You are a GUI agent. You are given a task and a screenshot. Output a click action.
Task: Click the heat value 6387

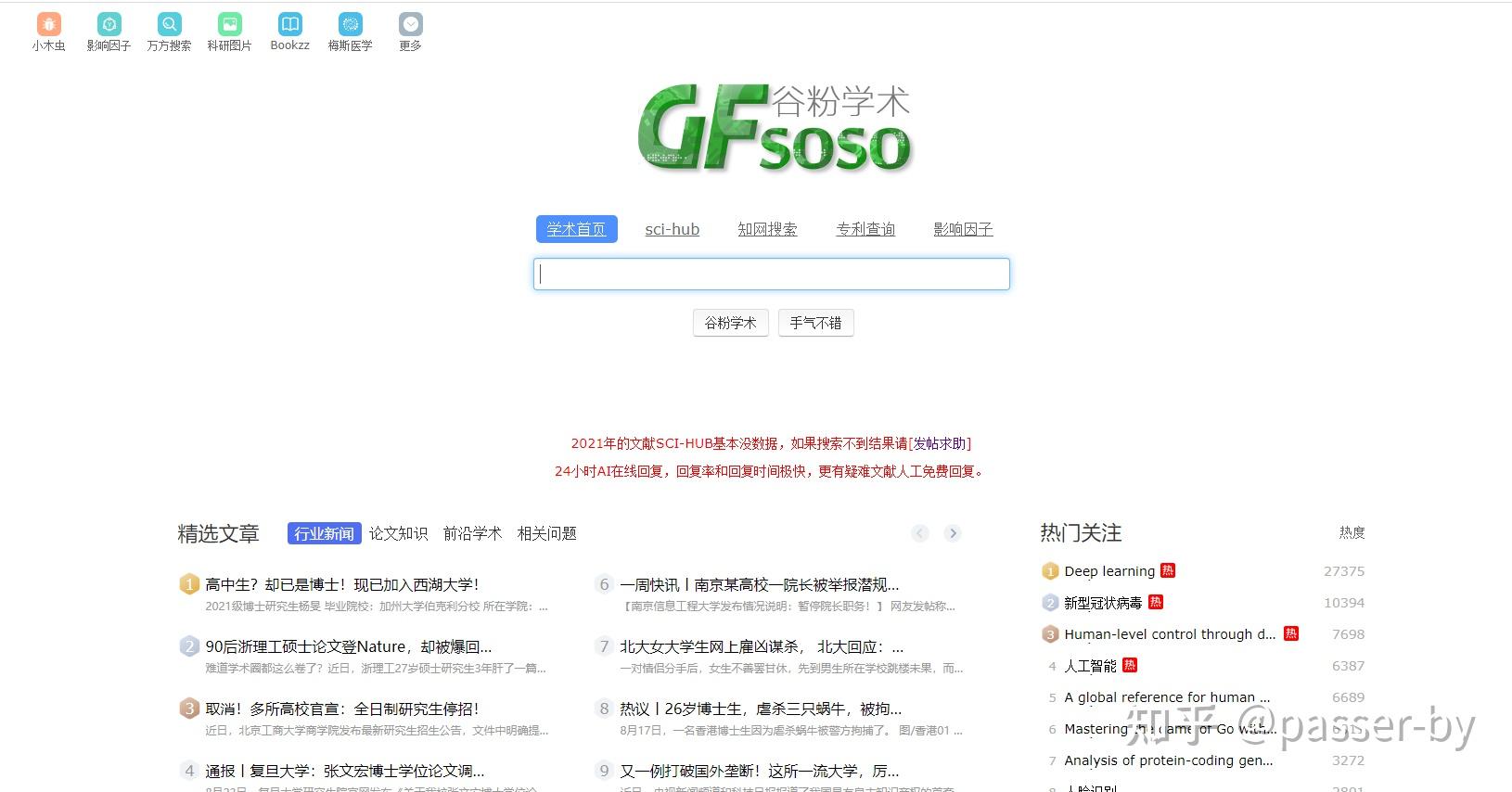coord(1348,666)
